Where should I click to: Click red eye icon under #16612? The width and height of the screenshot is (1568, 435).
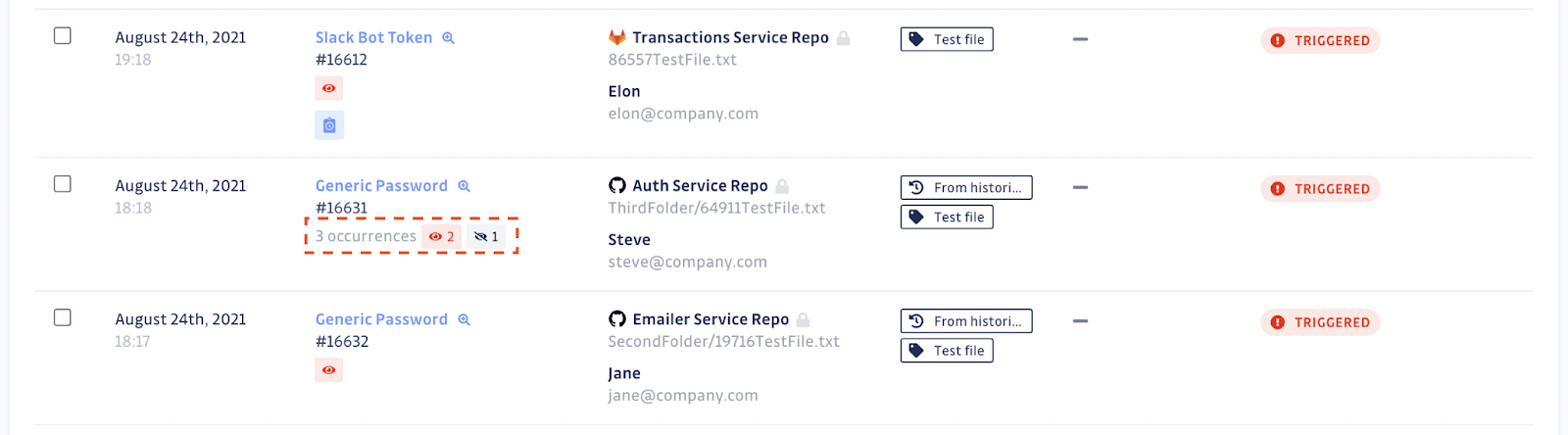pyautogui.click(x=329, y=88)
